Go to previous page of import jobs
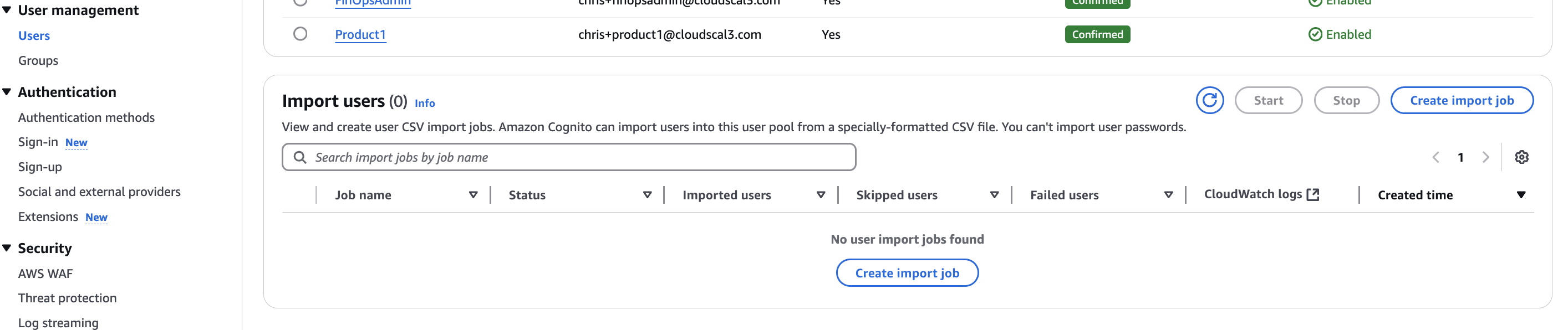This screenshot has height=330, width=1568. [x=1435, y=157]
